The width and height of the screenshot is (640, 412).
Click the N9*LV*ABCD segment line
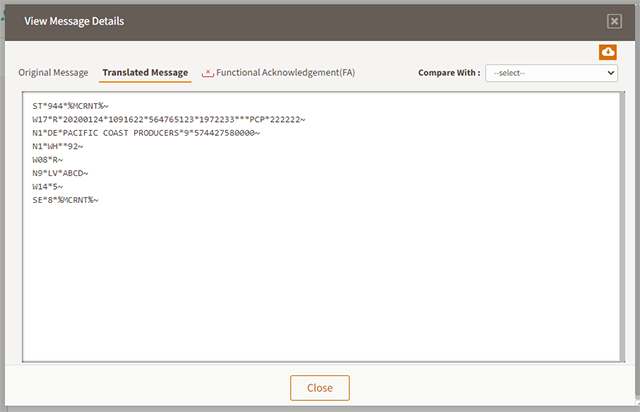tap(60, 173)
